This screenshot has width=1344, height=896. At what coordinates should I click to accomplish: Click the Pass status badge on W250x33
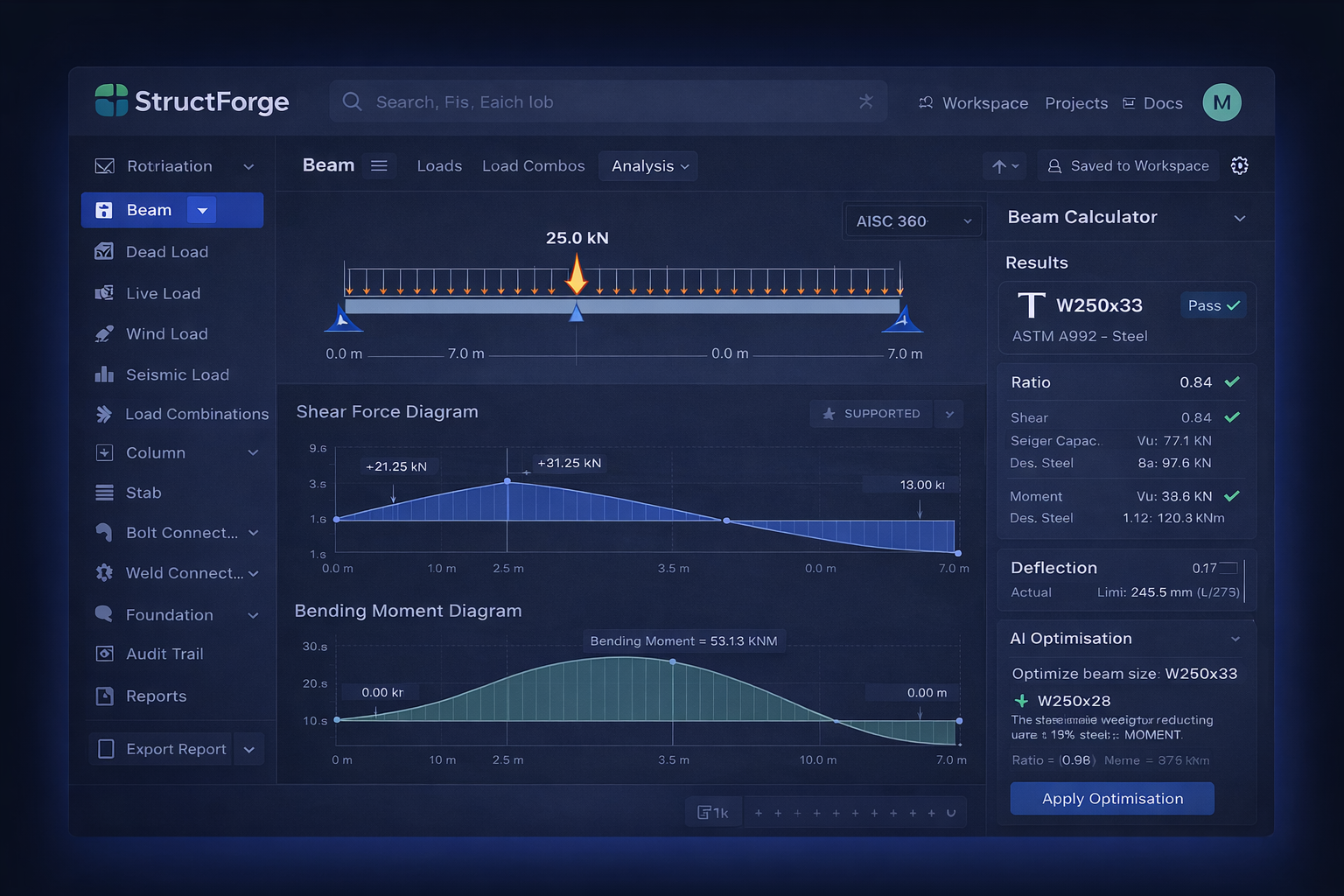point(1213,305)
